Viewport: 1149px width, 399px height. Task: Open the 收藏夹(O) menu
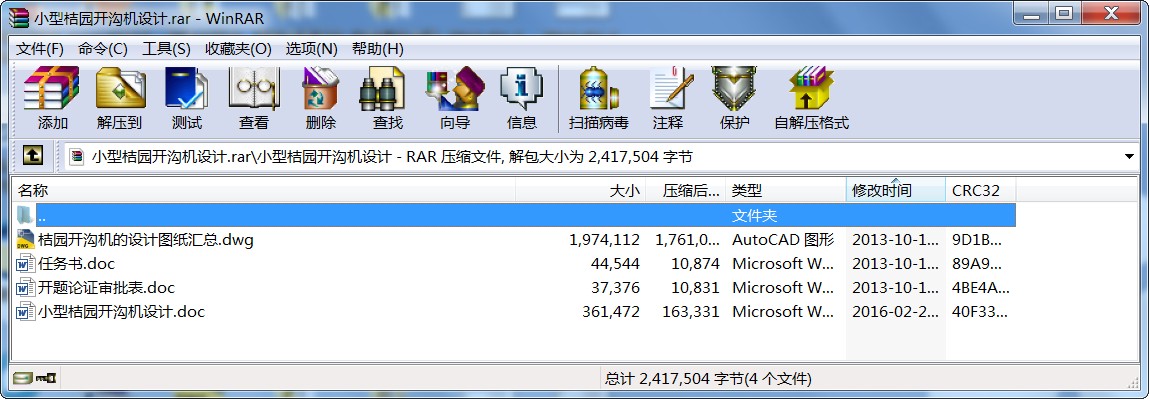(x=238, y=49)
